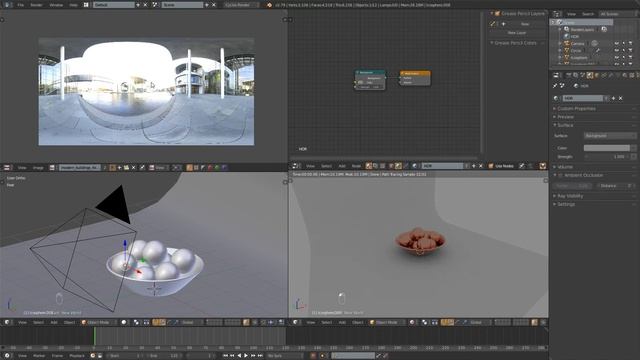This screenshot has width=640, height=360.
Task: Select the Camera object in the outliner
Action: coord(578,43)
